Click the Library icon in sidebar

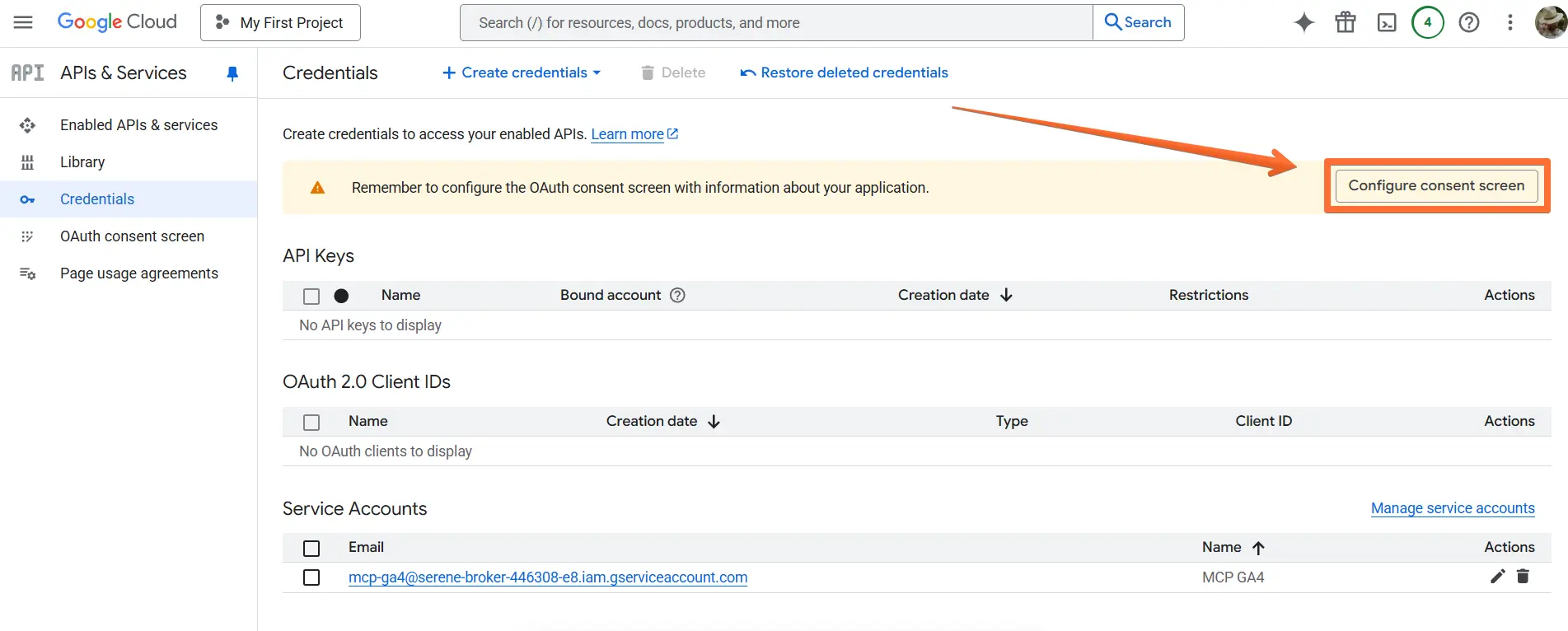(x=27, y=162)
